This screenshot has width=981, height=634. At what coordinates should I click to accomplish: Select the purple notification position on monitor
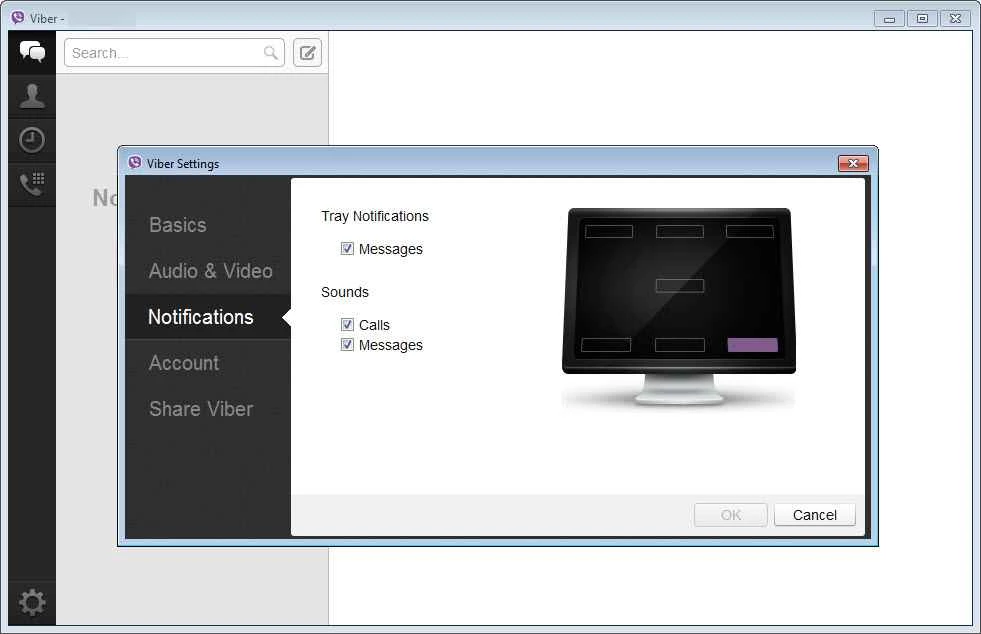pyautogui.click(x=752, y=345)
